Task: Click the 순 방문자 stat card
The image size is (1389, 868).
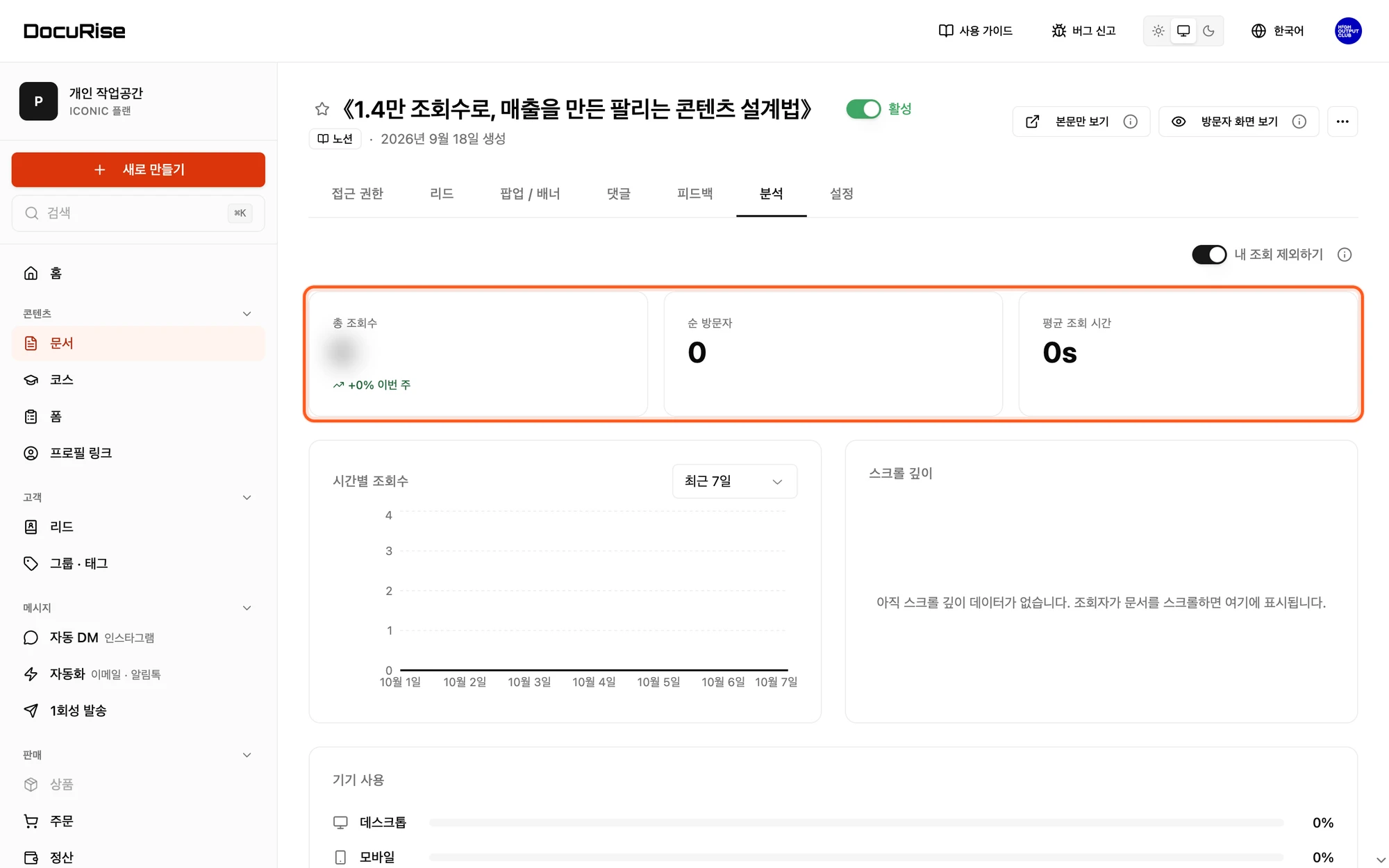Action: click(x=833, y=353)
